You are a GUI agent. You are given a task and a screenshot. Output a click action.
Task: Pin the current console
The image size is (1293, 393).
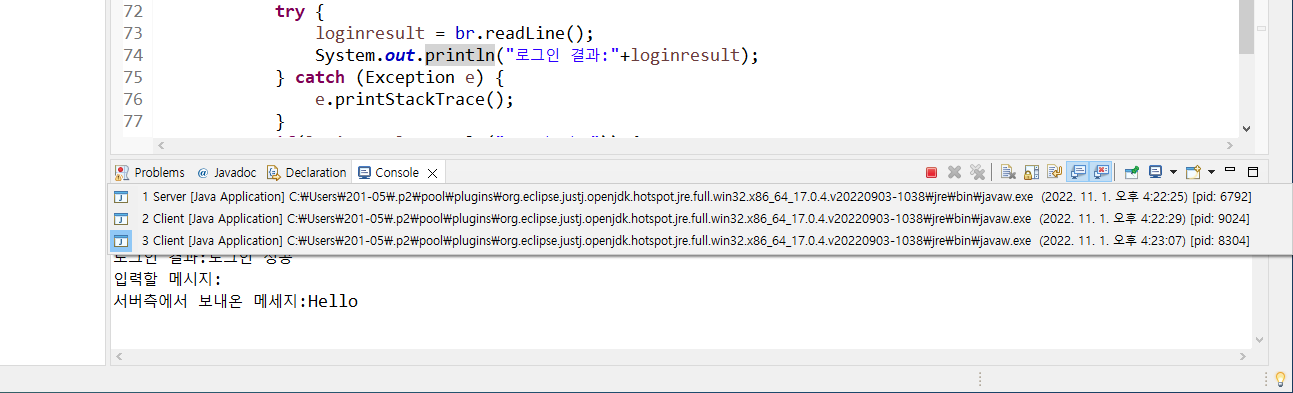click(x=1132, y=172)
